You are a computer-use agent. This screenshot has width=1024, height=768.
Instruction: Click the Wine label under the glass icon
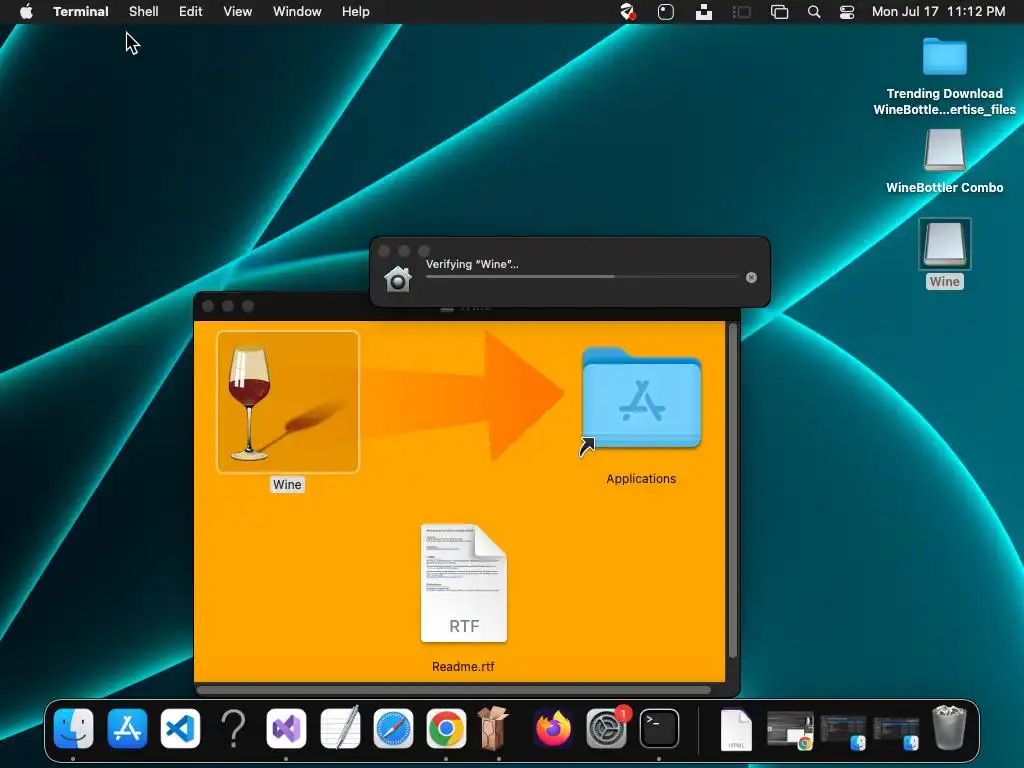tap(287, 485)
